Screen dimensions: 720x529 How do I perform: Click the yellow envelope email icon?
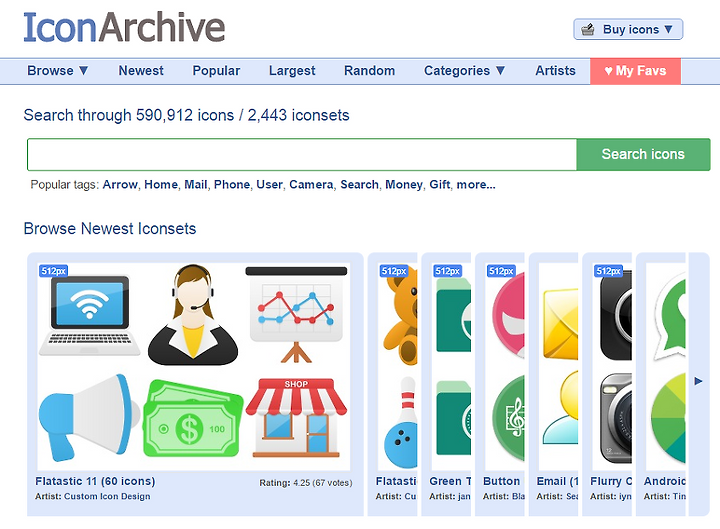click(561, 324)
